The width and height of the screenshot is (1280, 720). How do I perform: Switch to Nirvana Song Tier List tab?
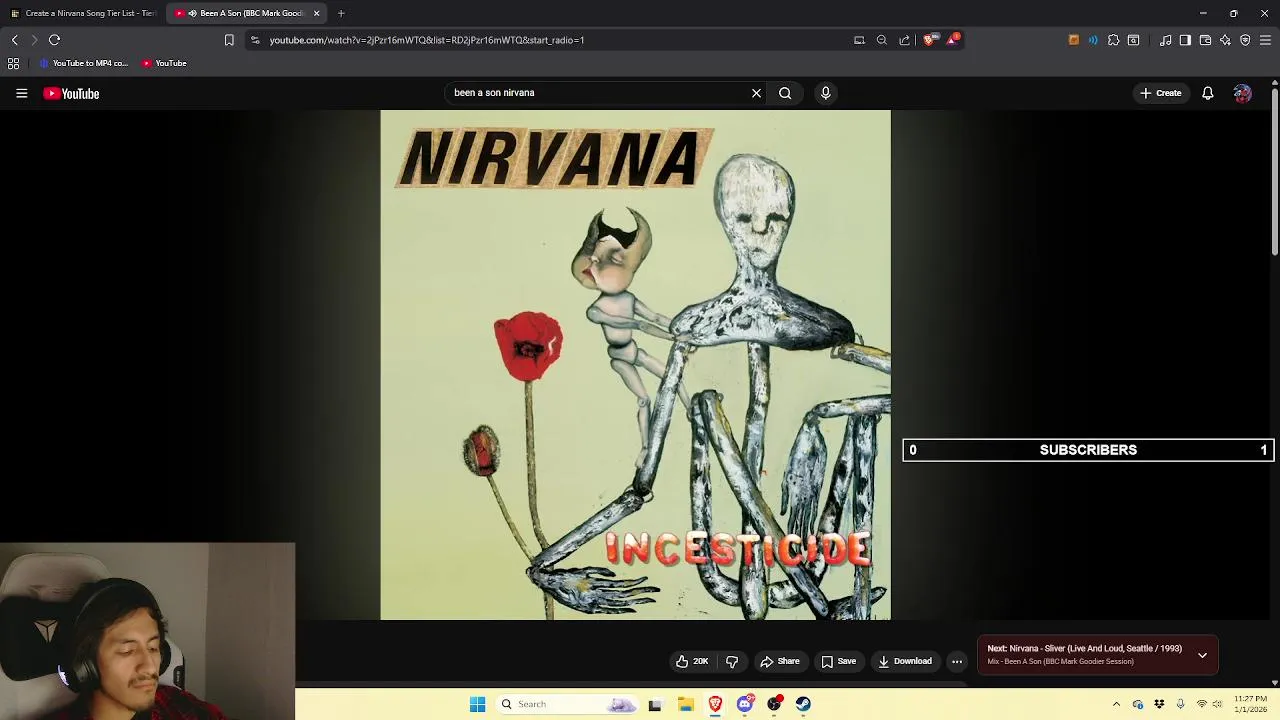tap(84, 13)
